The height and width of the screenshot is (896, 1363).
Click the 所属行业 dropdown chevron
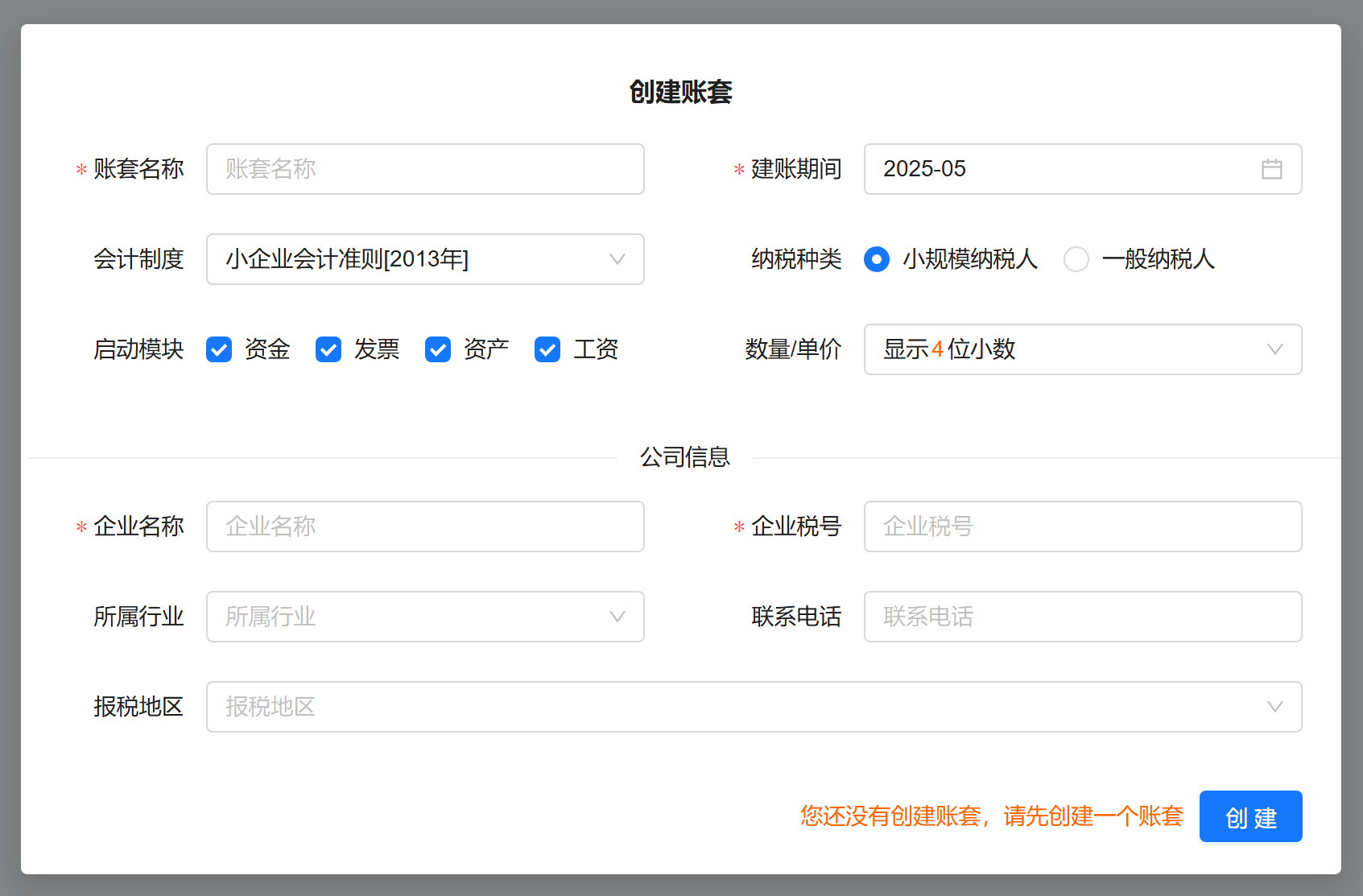(x=617, y=617)
